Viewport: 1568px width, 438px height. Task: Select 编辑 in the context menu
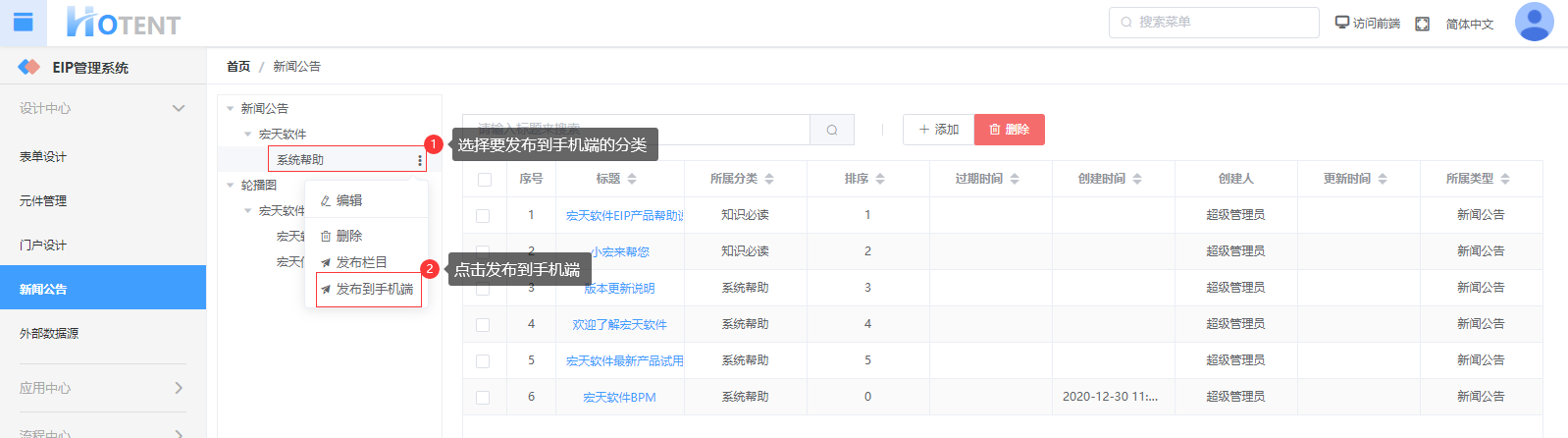coord(348,200)
